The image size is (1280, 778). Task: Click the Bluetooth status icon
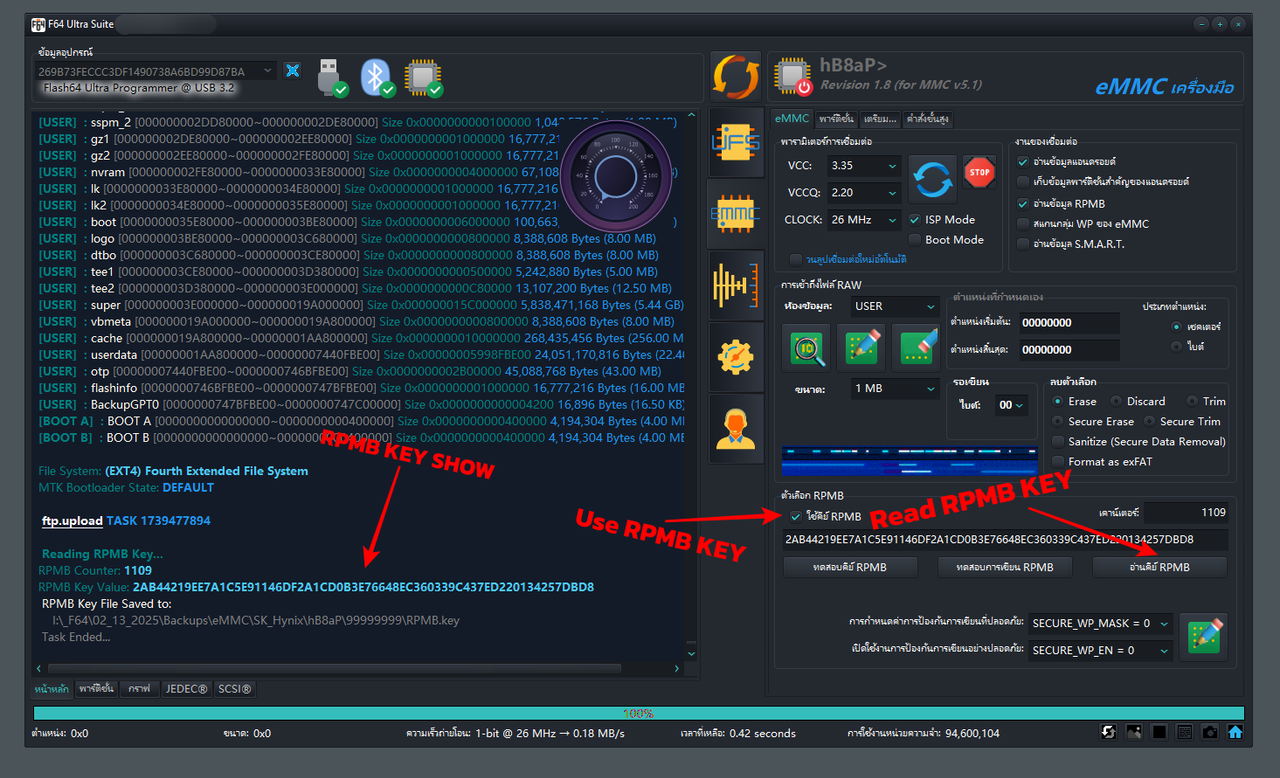click(377, 77)
